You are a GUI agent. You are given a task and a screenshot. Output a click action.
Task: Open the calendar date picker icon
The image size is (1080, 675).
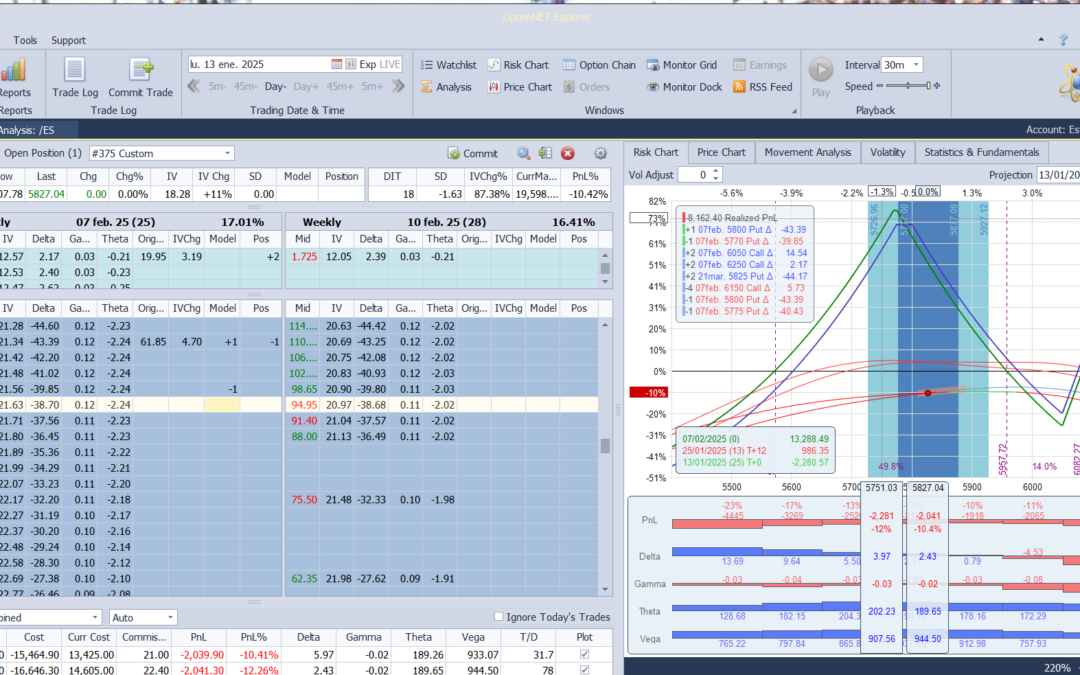click(x=336, y=64)
